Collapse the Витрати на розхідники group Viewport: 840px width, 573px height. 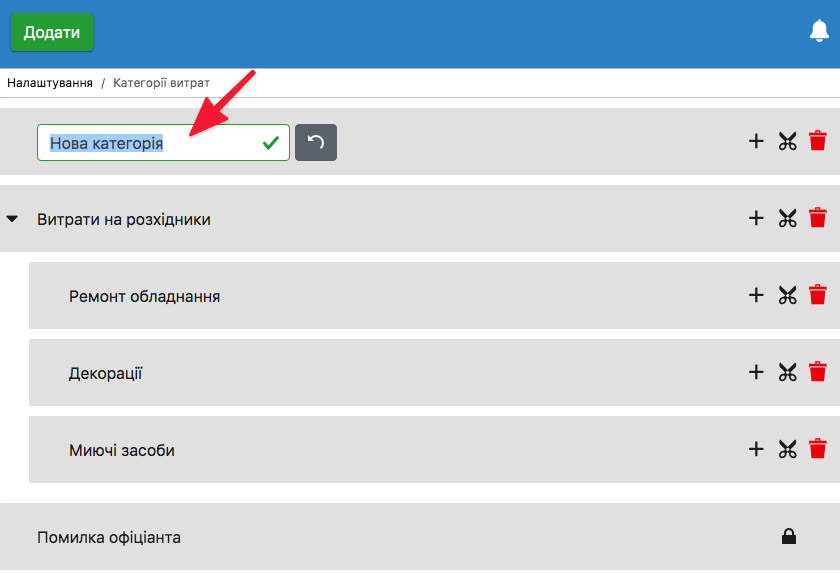[x=13, y=219]
